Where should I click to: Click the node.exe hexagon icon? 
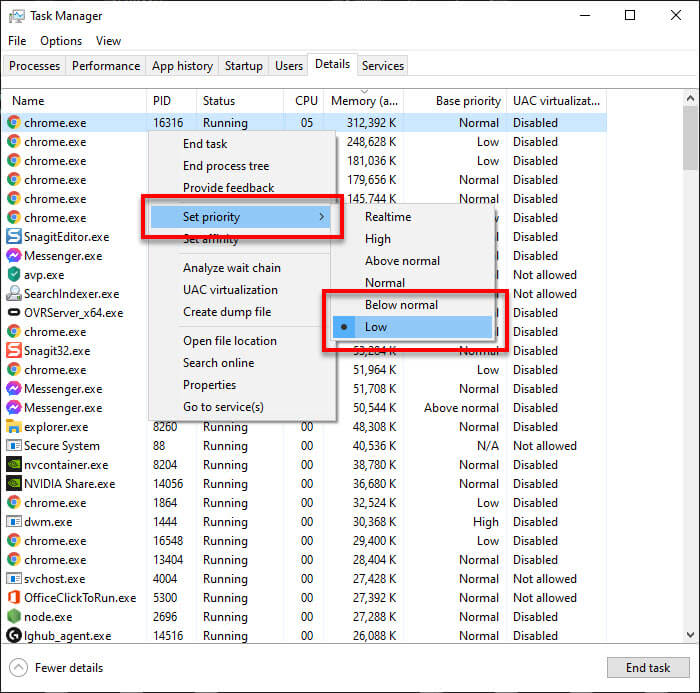pyautogui.click(x=14, y=616)
